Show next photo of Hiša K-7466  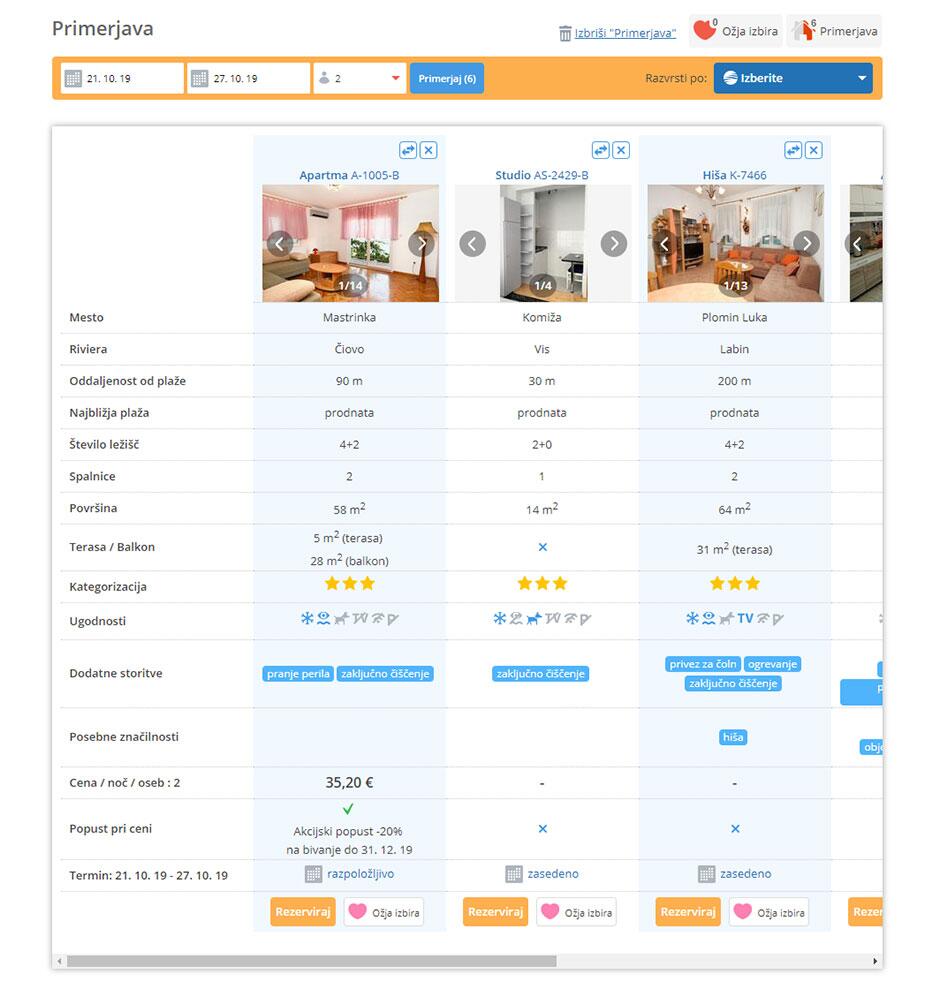(806, 243)
